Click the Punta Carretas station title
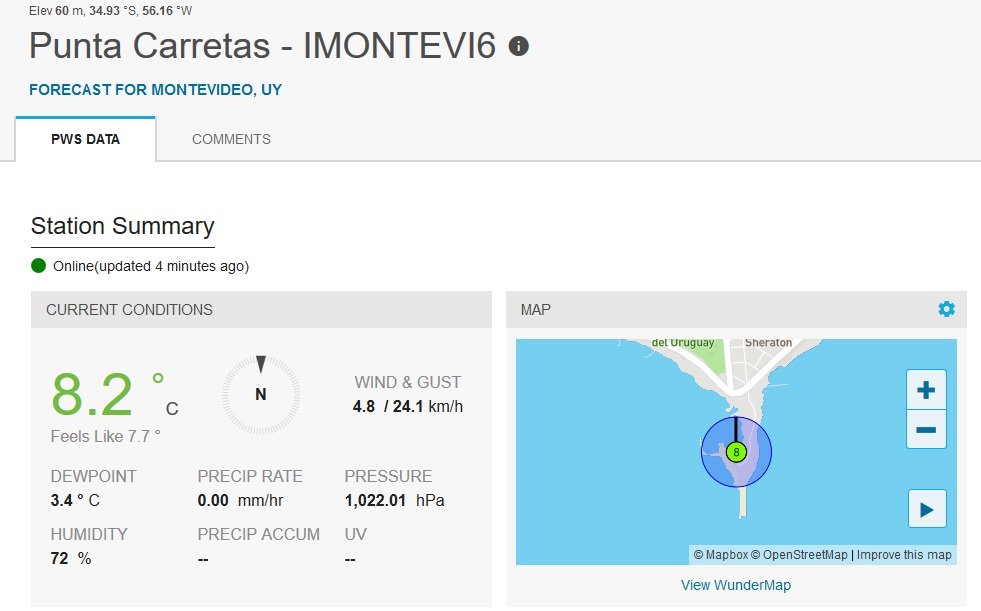 tap(263, 46)
